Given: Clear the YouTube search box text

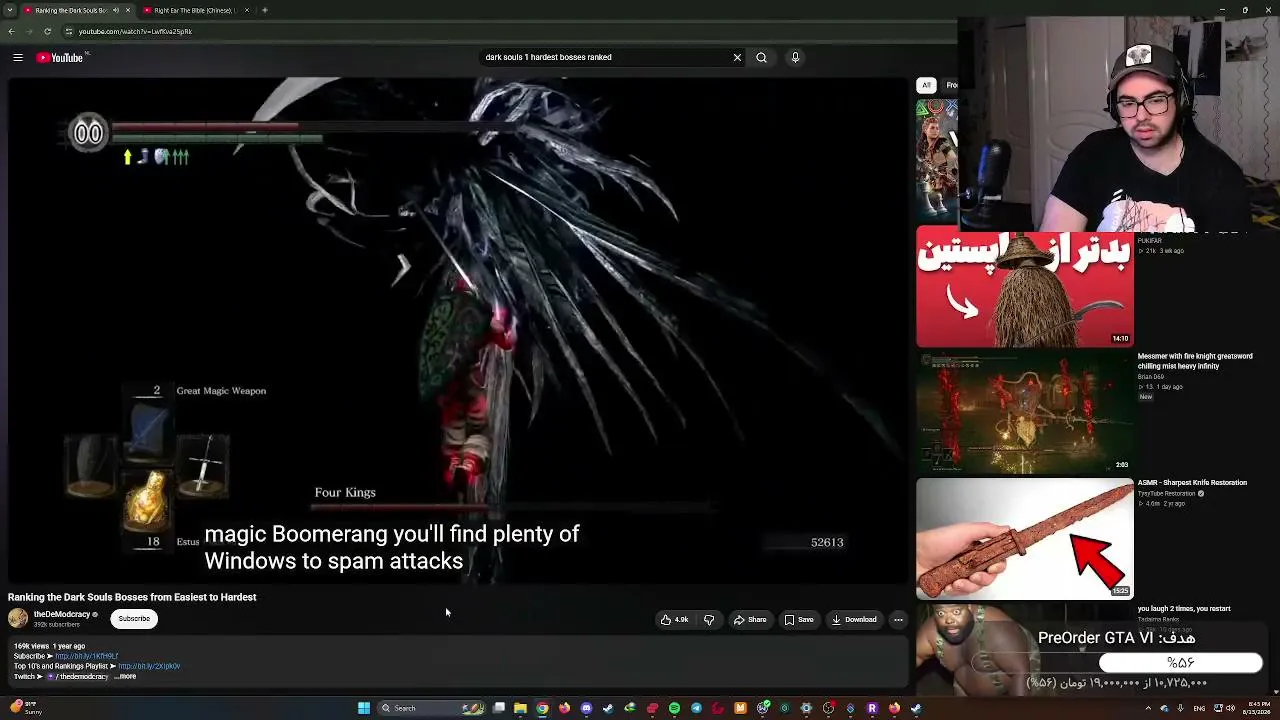Looking at the screenshot, I should (737, 57).
